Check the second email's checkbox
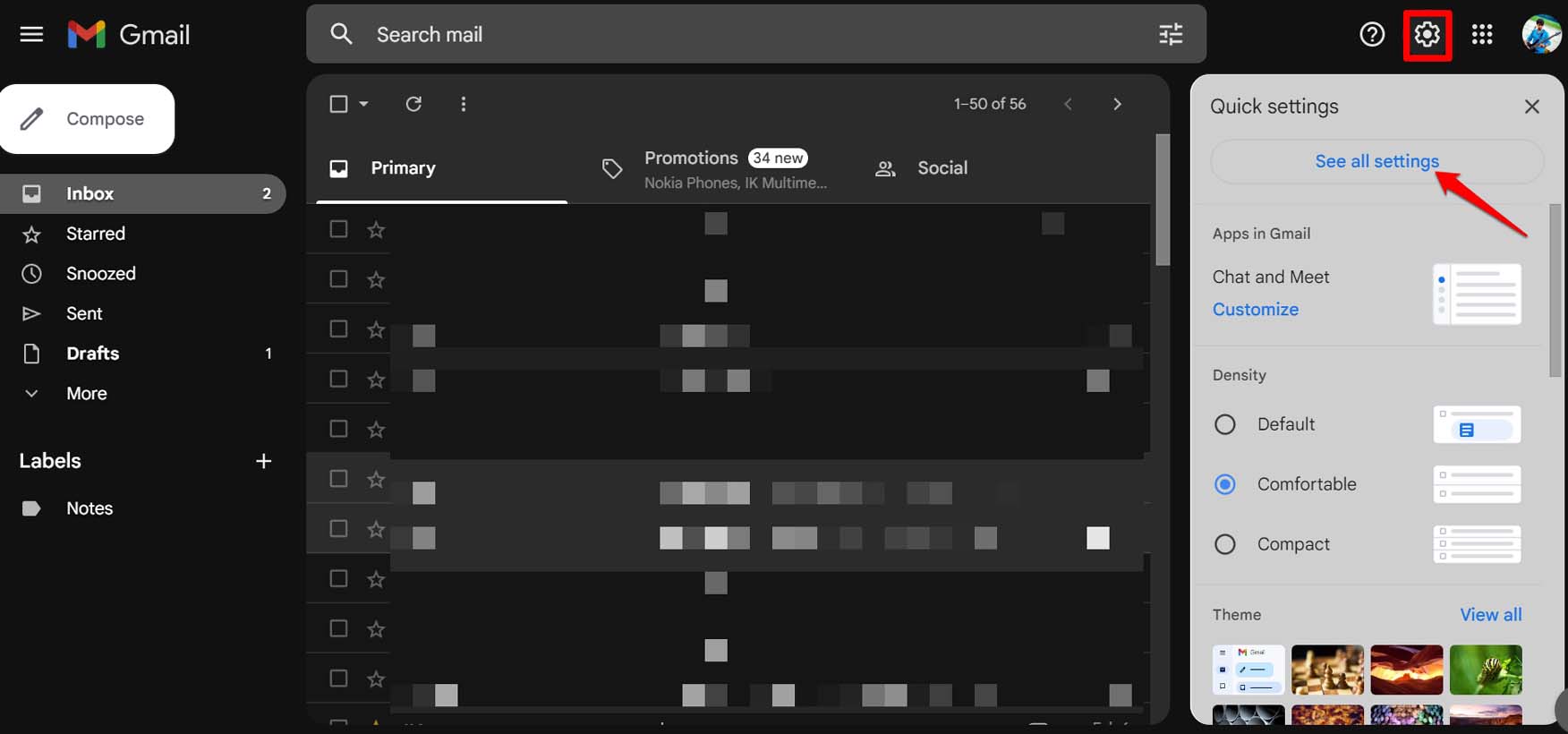The image size is (1568, 734). (338, 279)
